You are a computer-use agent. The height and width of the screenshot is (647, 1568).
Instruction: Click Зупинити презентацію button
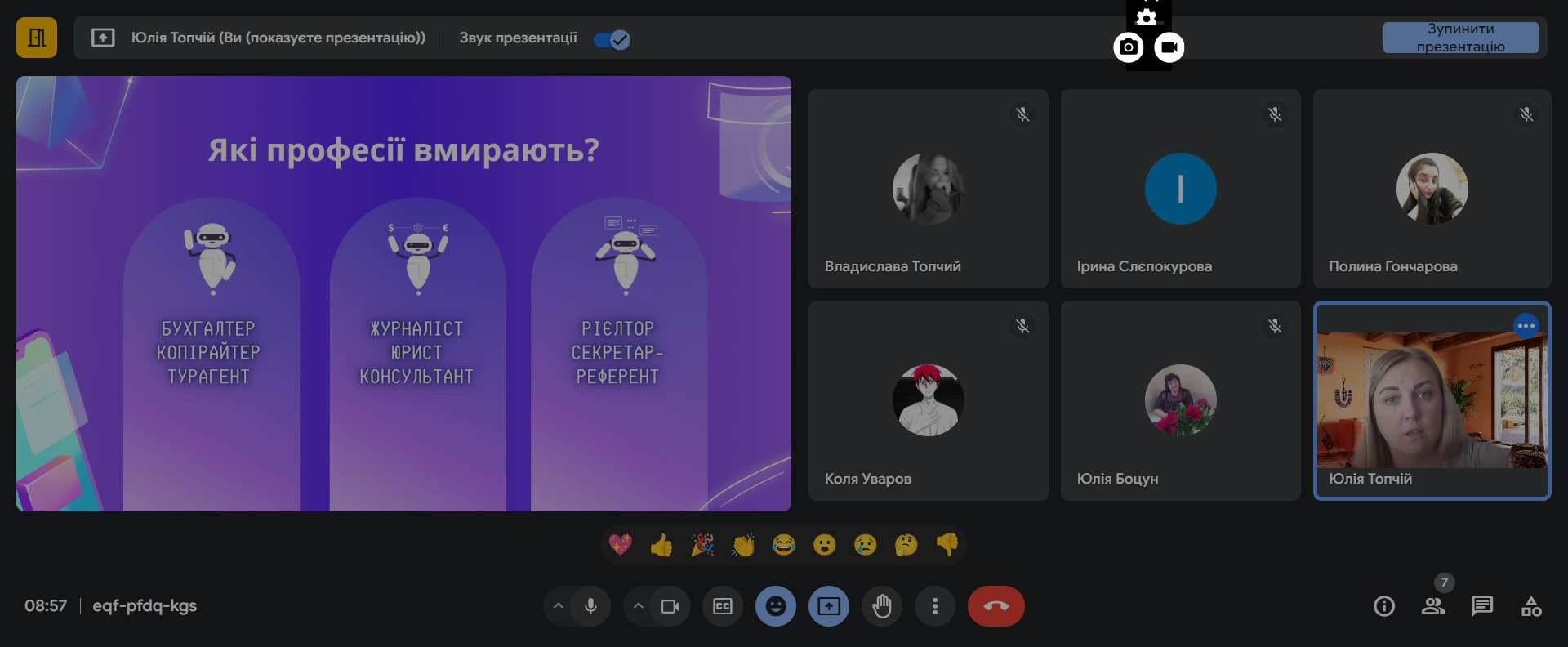[1460, 38]
